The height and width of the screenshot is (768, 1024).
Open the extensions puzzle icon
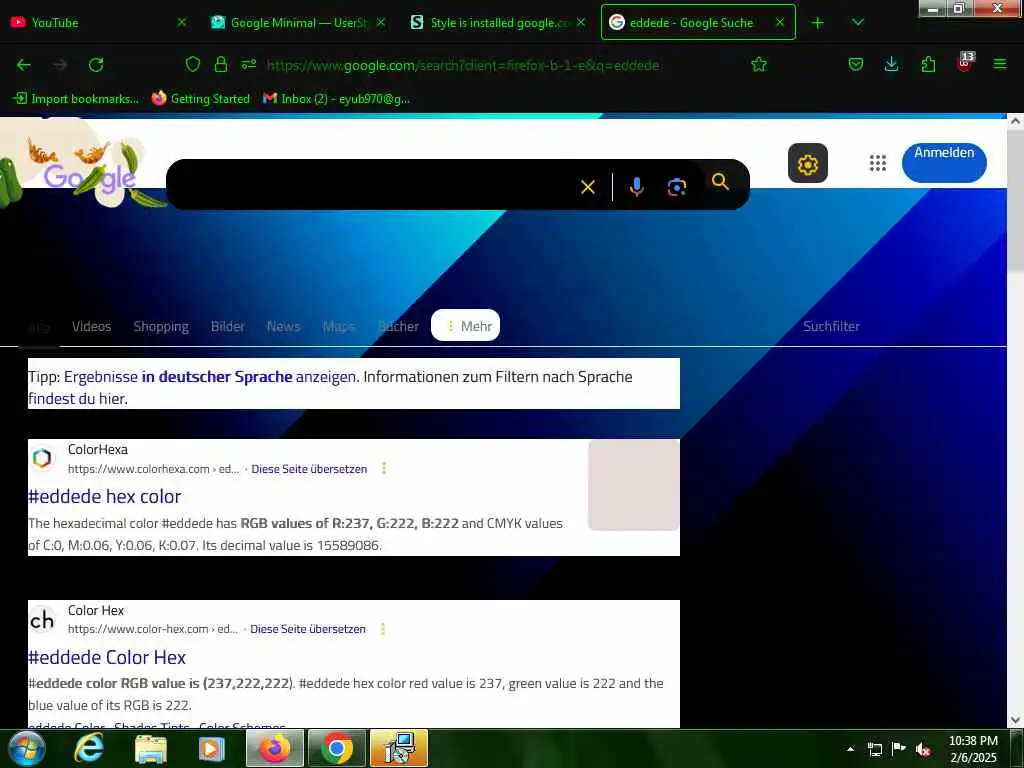tap(928, 64)
